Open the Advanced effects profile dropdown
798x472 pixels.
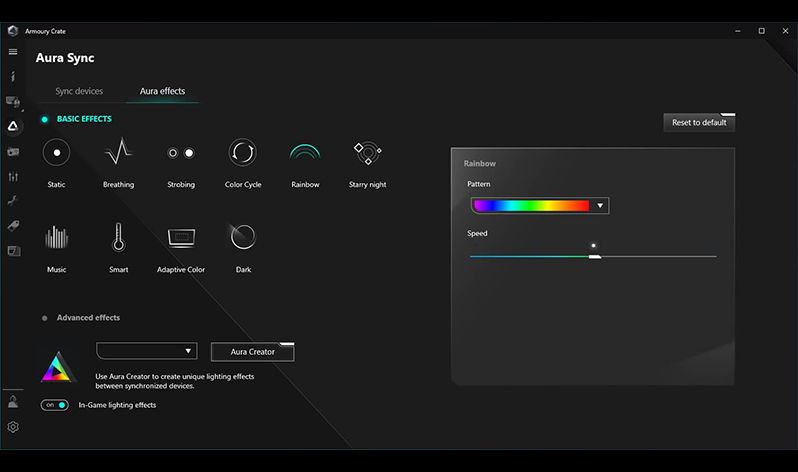click(147, 351)
